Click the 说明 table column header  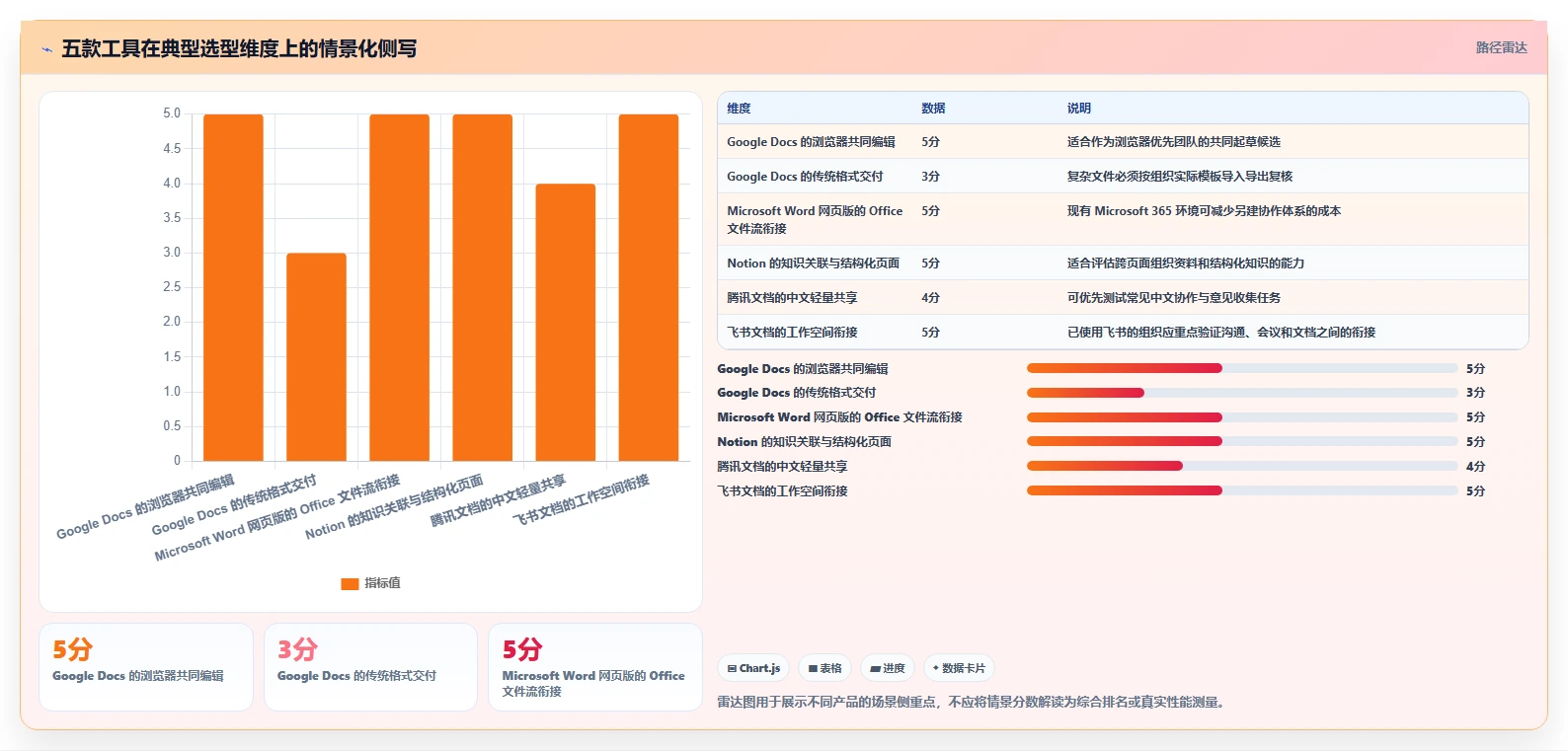tap(1078, 109)
